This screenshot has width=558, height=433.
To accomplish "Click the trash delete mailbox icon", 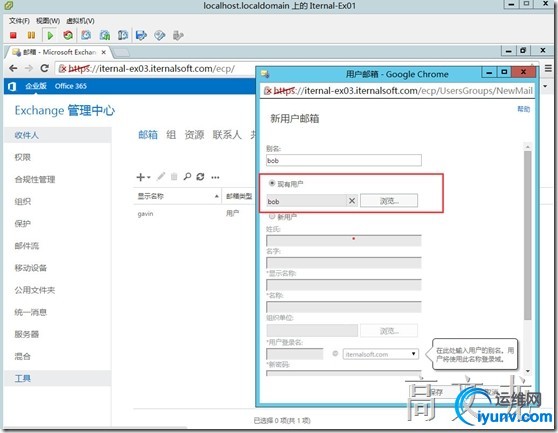I will click(x=174, y=176).
